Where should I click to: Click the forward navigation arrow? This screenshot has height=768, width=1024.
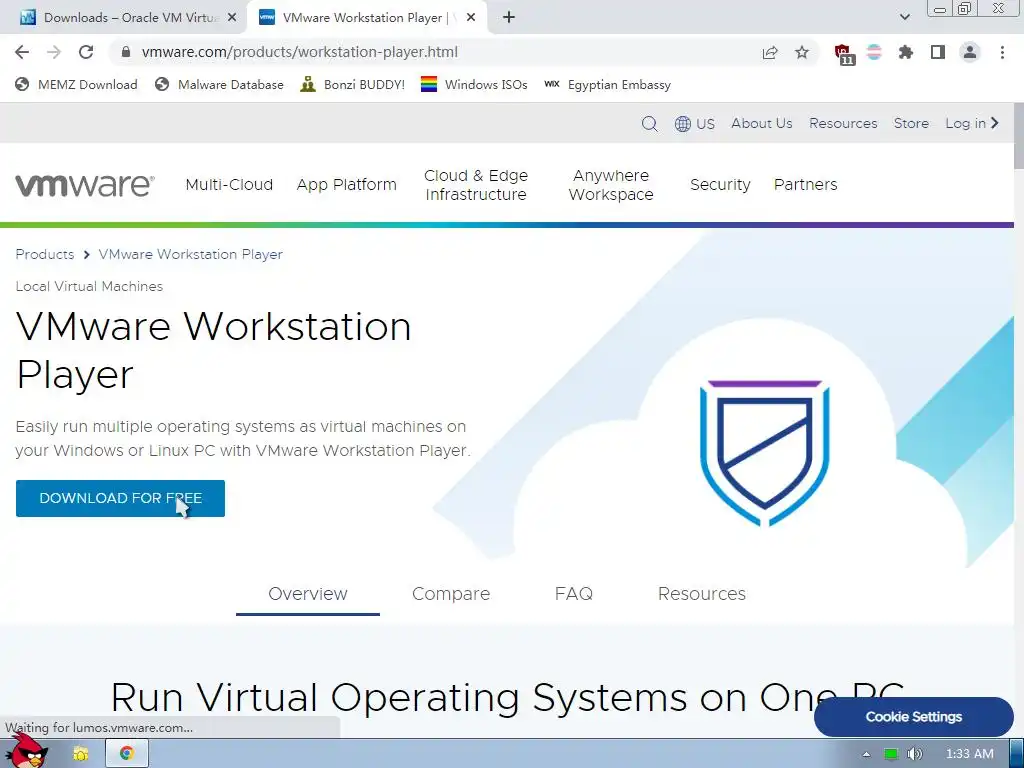[54, 52]
